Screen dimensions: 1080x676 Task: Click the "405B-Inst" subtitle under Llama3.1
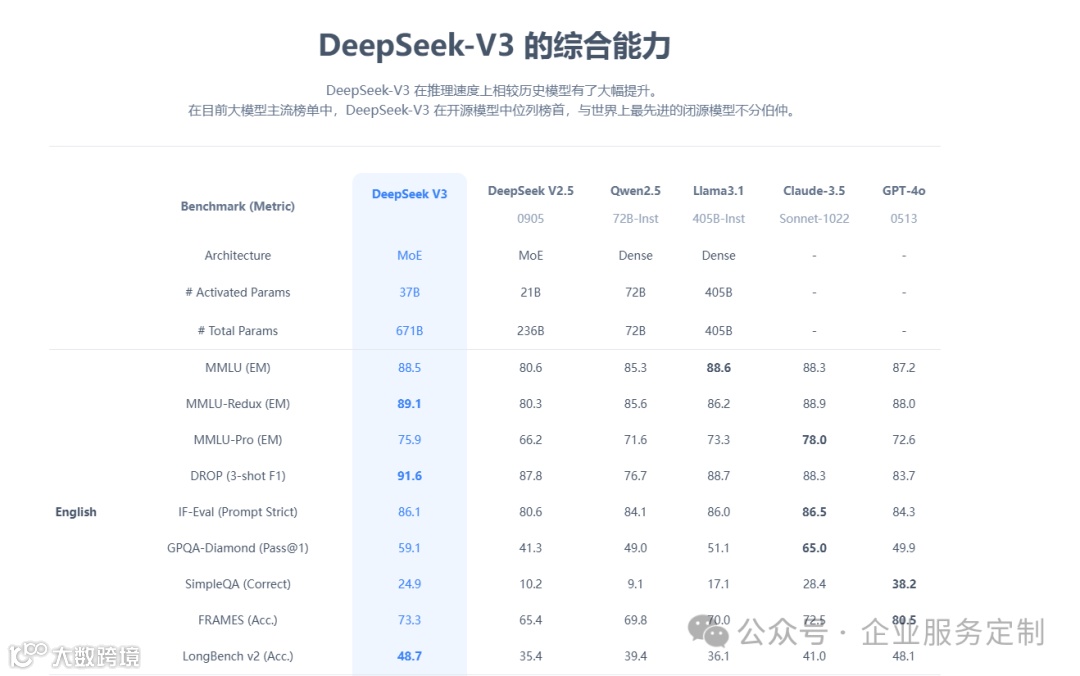pyautogui.click(x=718, y=218)
